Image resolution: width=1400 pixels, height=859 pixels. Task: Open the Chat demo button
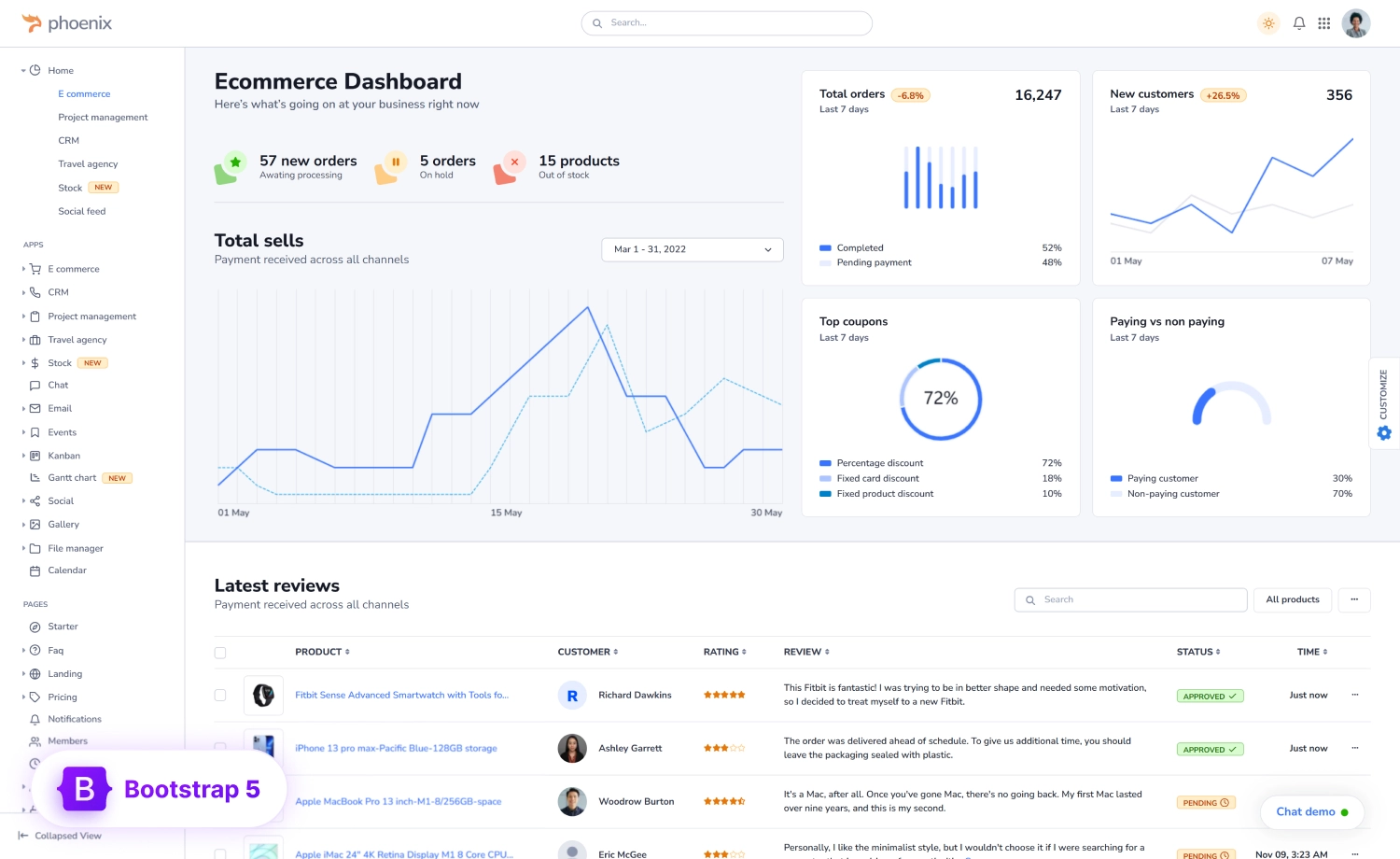(x=1312, y=812)
